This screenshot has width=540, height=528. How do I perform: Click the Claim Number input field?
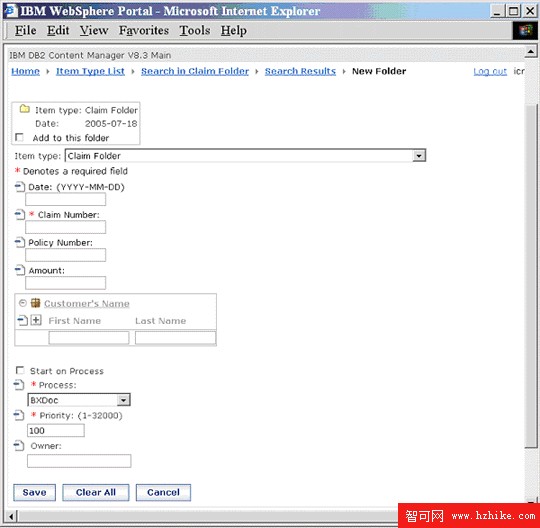pos(65,227)
